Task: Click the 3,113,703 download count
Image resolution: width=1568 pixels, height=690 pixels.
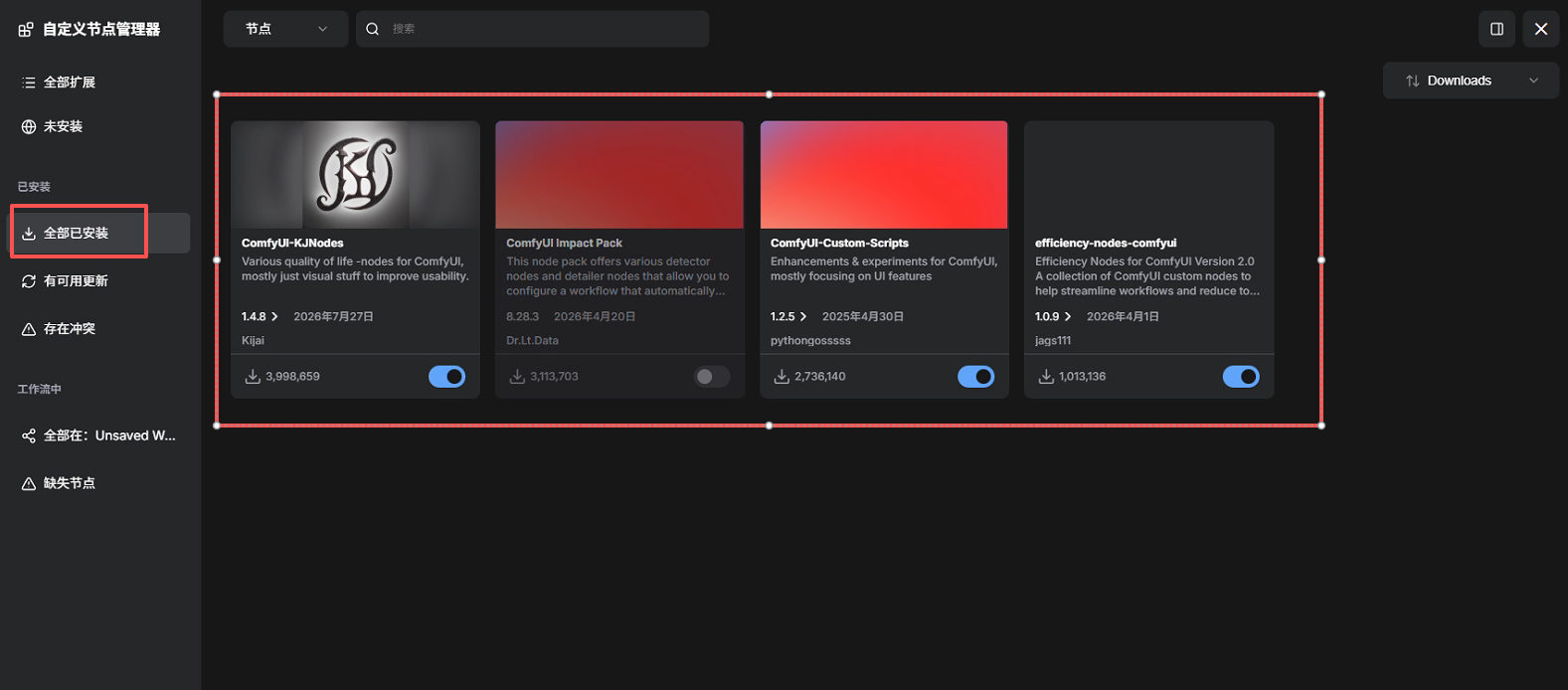Action: 554,376
